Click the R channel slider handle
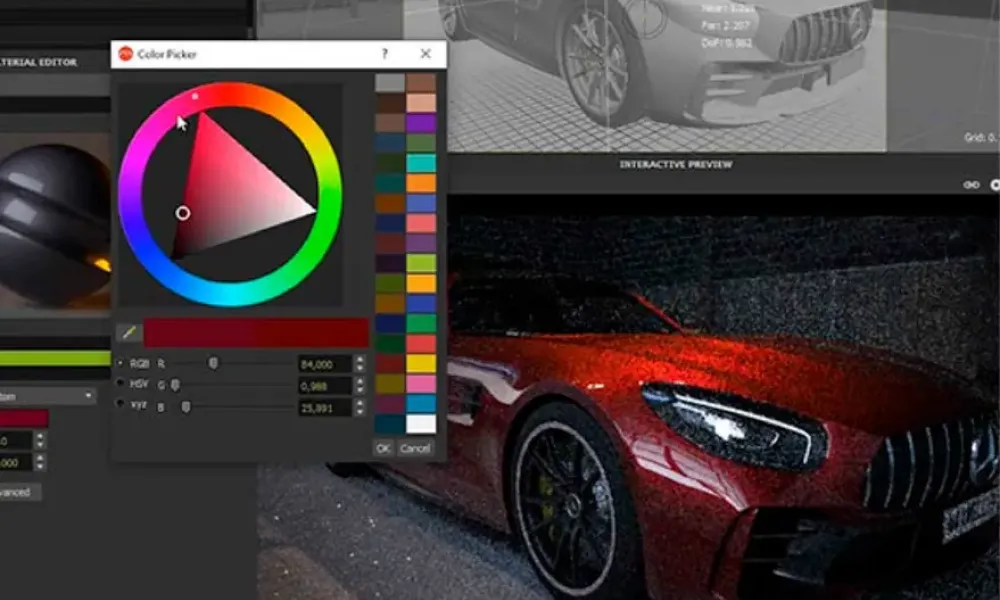The width and height of the screenshot is (1000, 600). [x=213, y=363]
